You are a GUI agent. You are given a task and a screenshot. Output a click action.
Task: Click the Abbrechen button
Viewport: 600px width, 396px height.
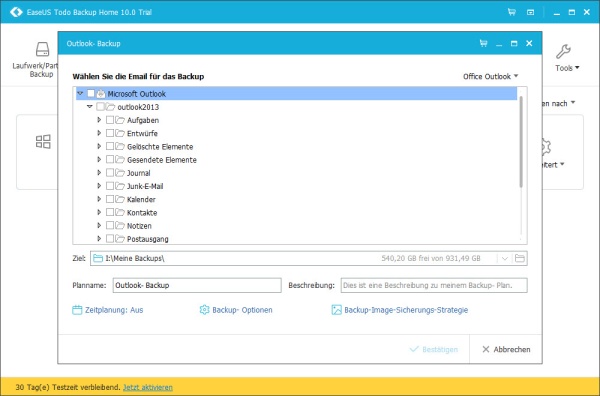[x=506, y=349]
